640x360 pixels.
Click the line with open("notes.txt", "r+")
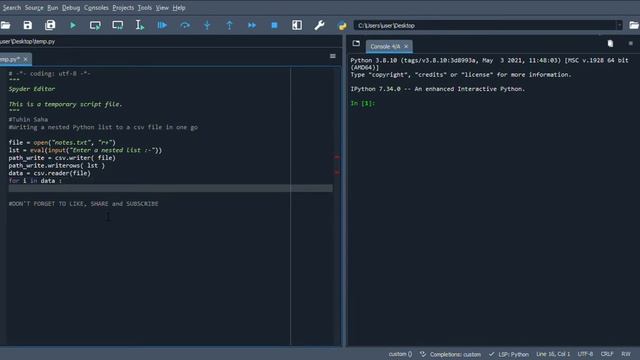point(62,142)
